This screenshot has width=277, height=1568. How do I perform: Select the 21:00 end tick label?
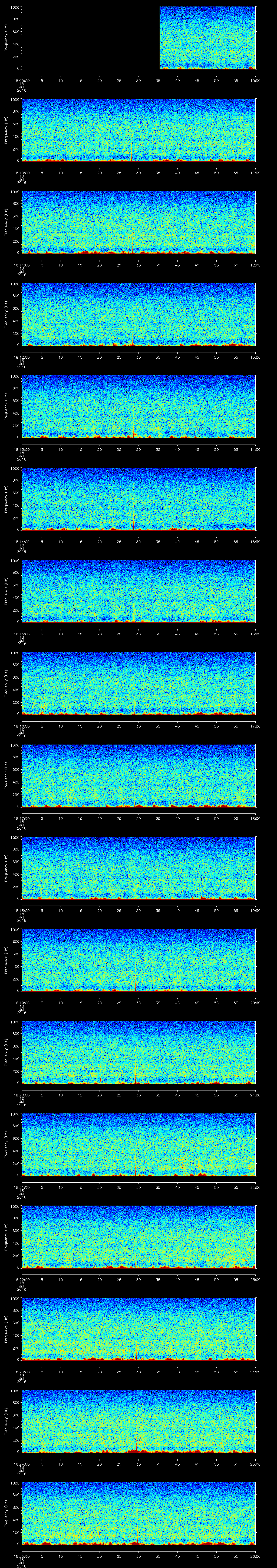point(255,1095)
